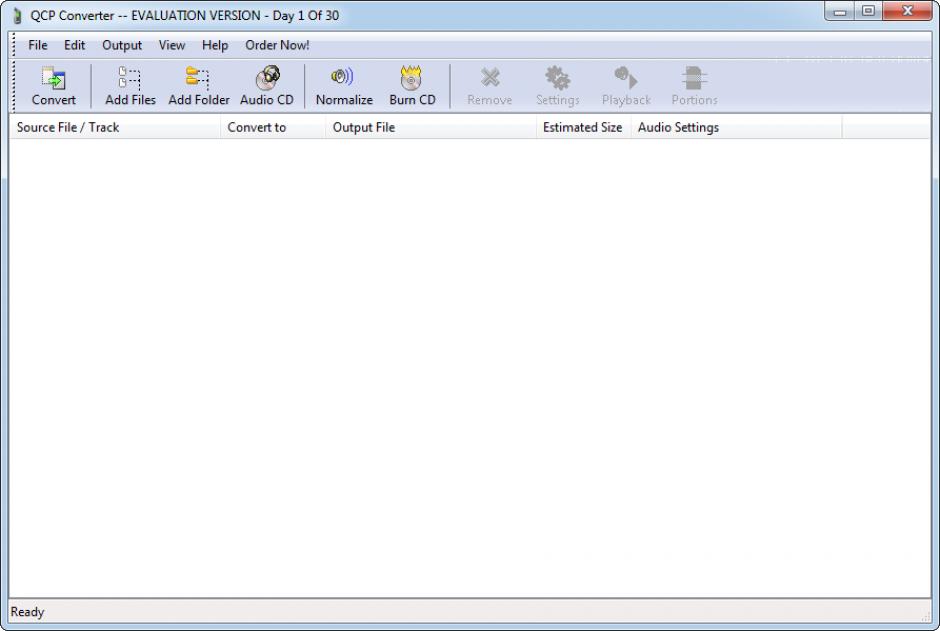Click the Estimated Size column header
This screenshot has width=940, height=631.
[x=583, y=127]
